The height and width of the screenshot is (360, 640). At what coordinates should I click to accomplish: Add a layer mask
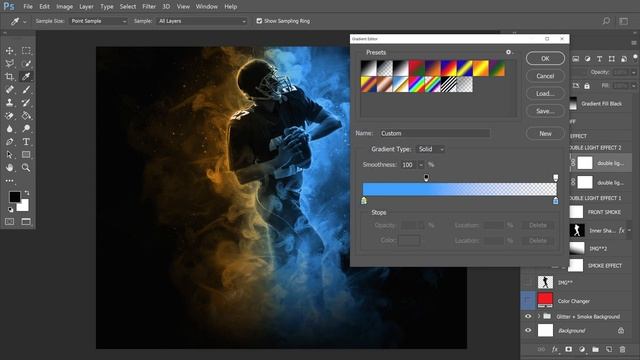[569, 349]
